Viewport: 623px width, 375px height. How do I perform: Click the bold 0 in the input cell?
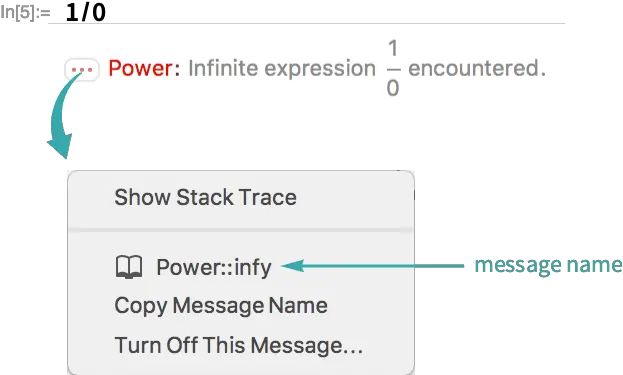[99, 12]
